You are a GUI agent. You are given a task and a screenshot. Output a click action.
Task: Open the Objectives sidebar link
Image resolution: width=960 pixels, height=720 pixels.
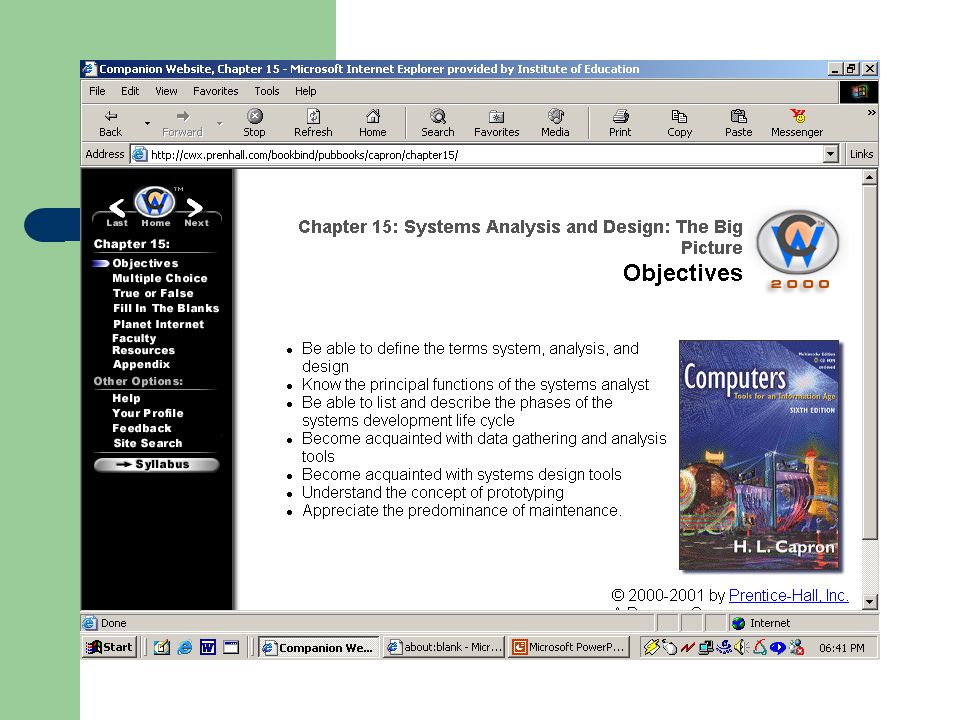point(145,263)
